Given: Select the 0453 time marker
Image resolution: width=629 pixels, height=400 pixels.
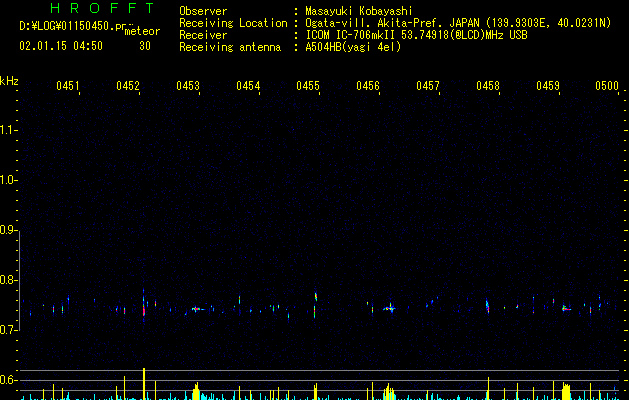Looking at the screenshot, I should (x=188, y=86).
